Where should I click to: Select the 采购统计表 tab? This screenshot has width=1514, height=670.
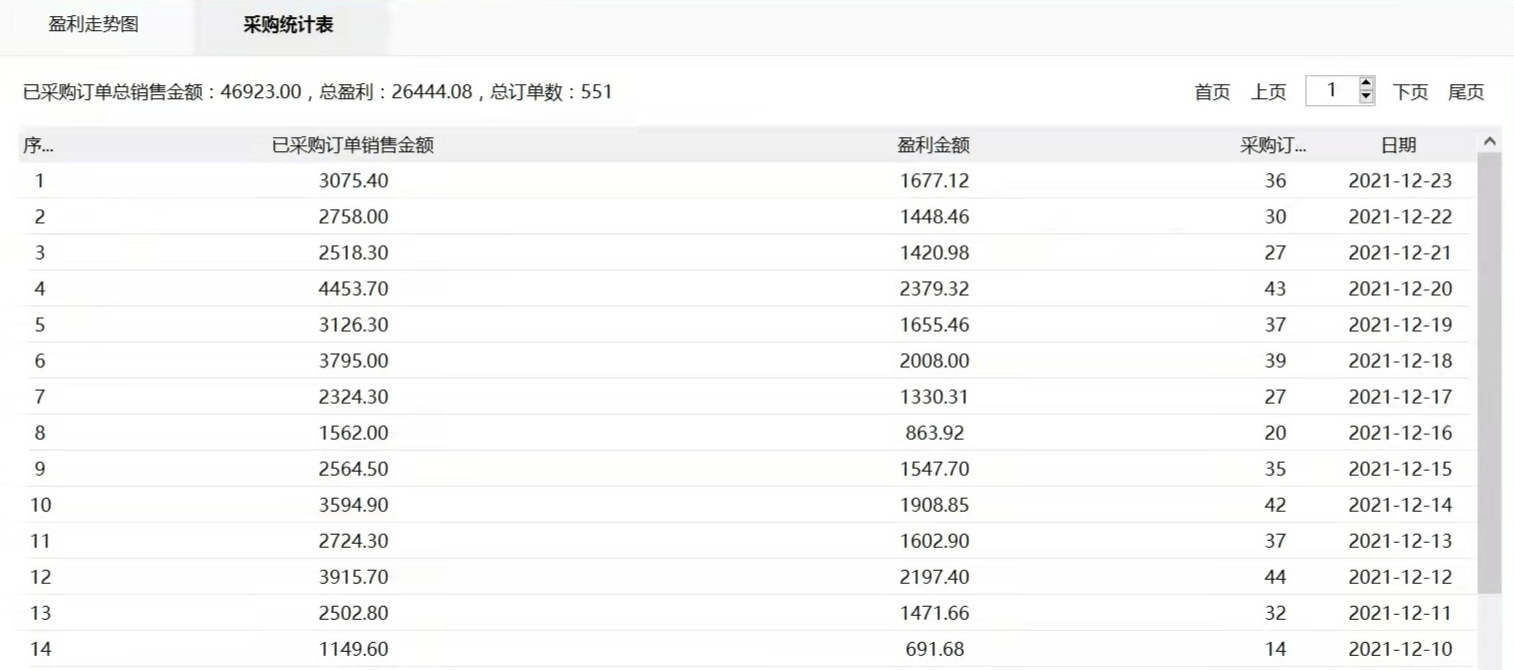coord(288,25)
